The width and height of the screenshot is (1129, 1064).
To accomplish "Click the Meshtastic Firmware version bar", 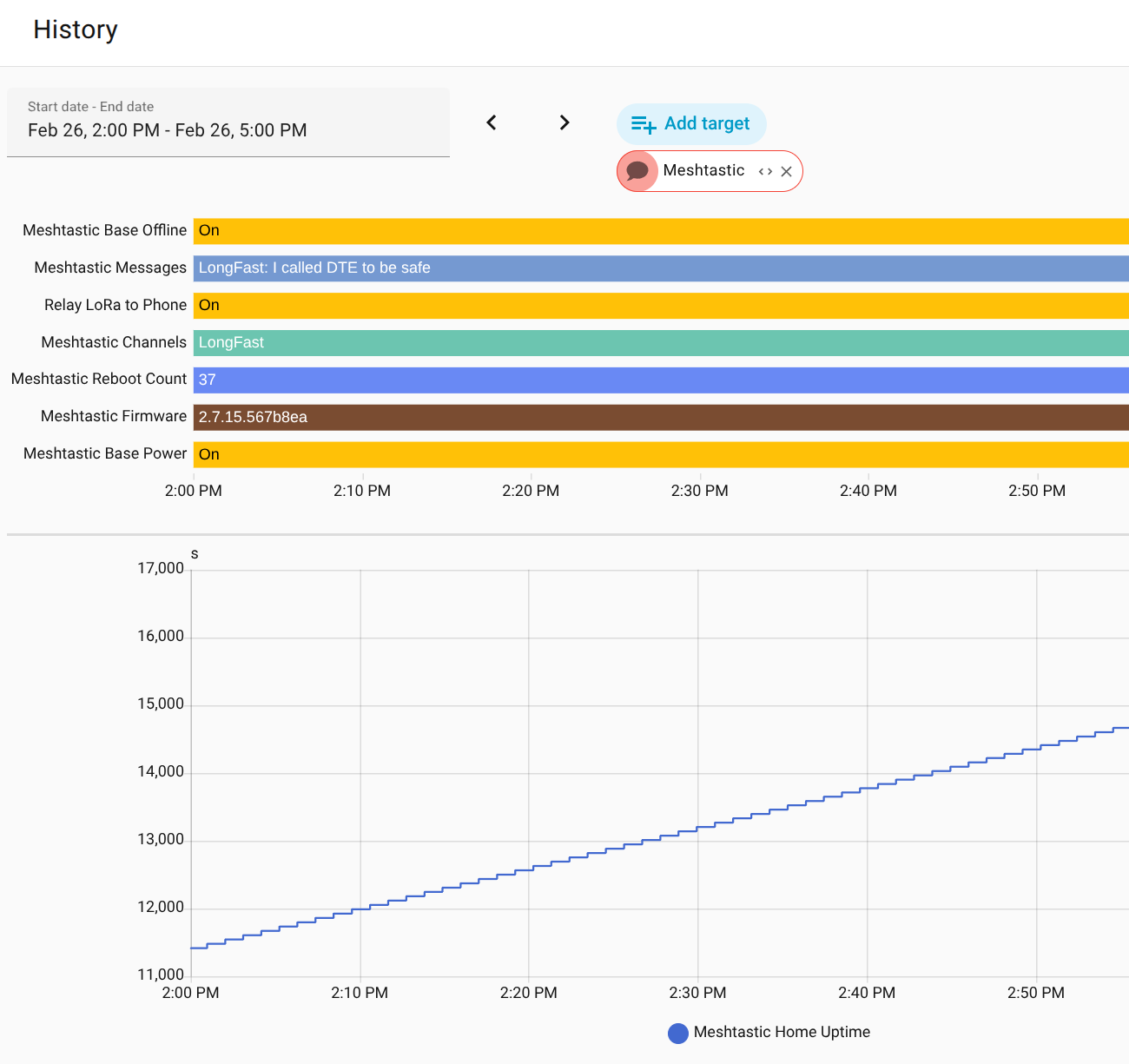I will pos(660,418).
